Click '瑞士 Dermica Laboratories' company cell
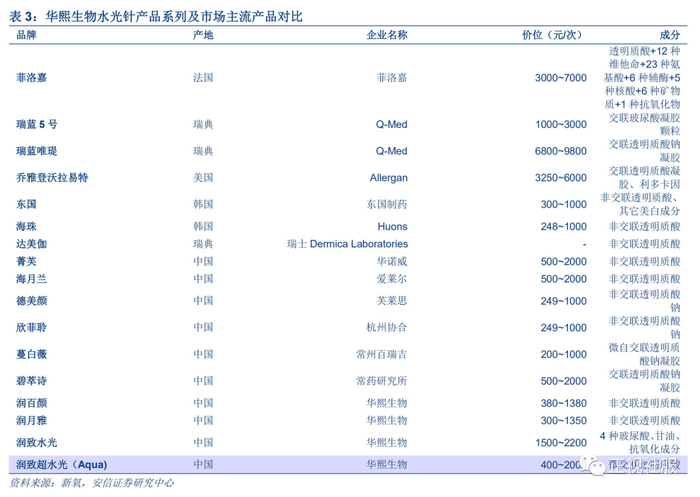The width and height of the screenshot is (700, 497). click(347, 244)
